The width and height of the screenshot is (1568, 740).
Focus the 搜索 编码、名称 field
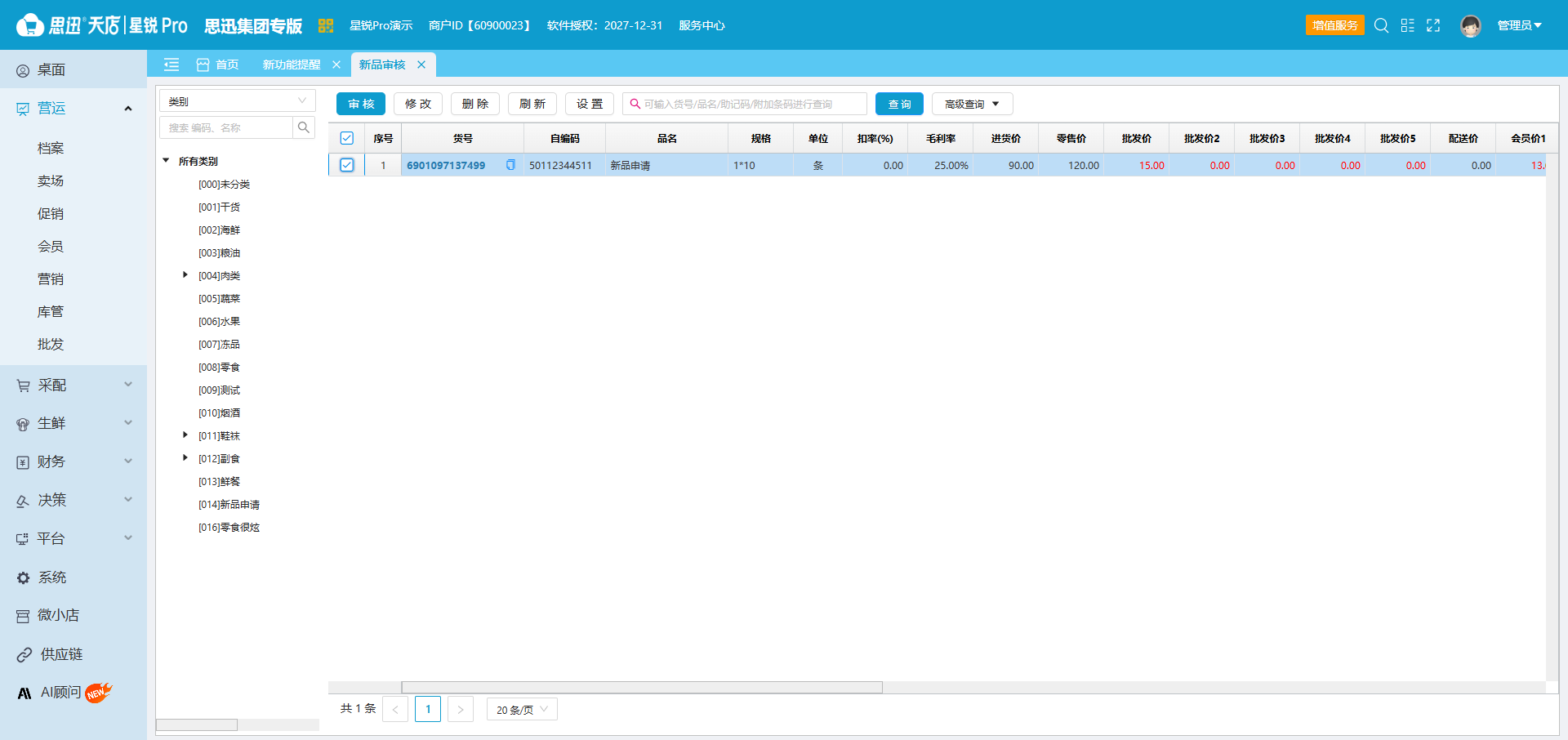tap(226, 127)
